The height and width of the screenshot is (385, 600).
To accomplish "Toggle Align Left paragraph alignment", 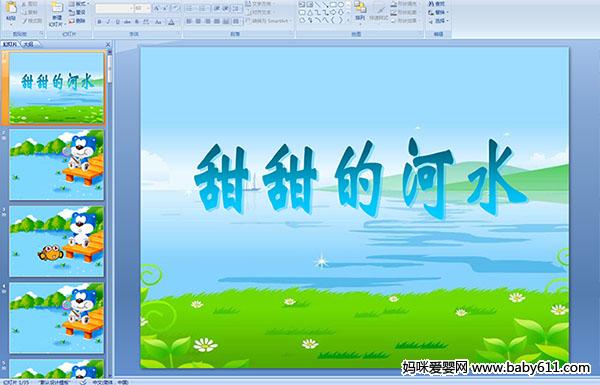I will 189,21.
